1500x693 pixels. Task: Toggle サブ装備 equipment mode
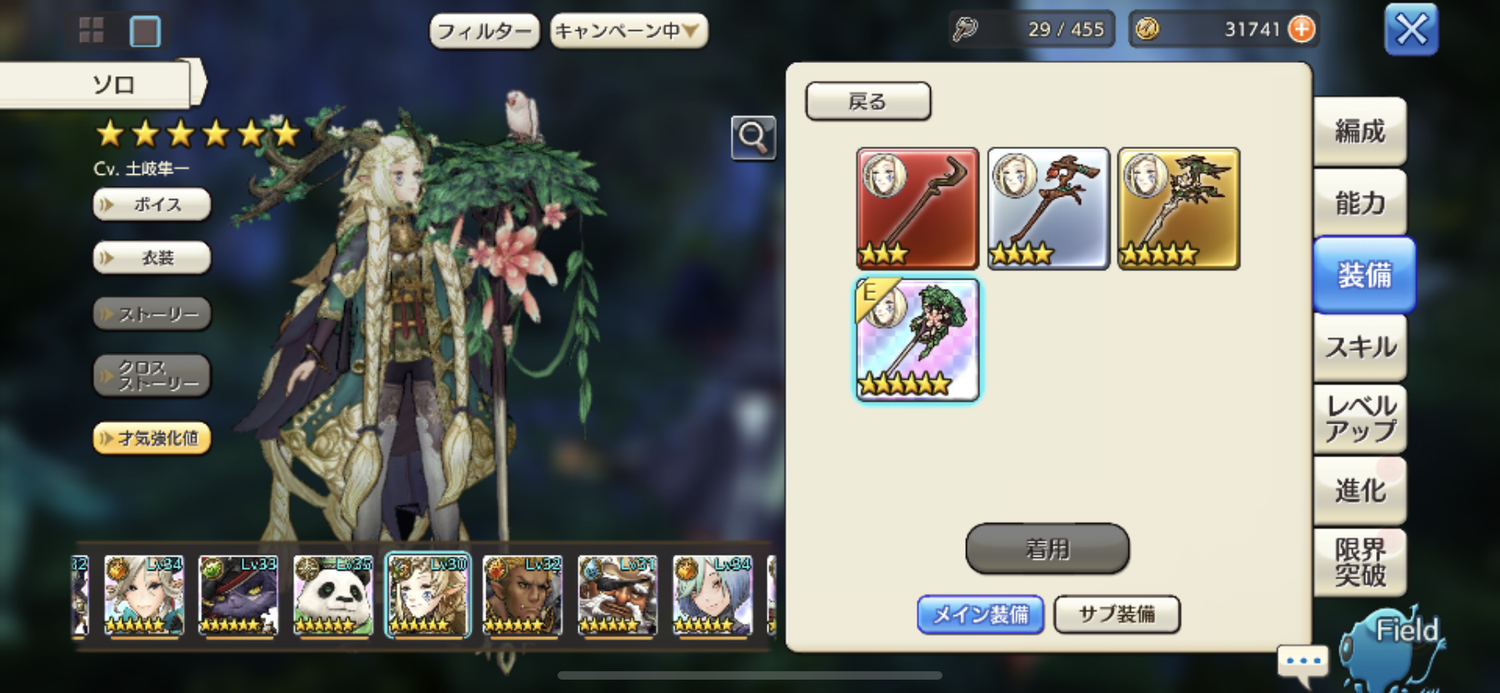(x=1117, y=614)
